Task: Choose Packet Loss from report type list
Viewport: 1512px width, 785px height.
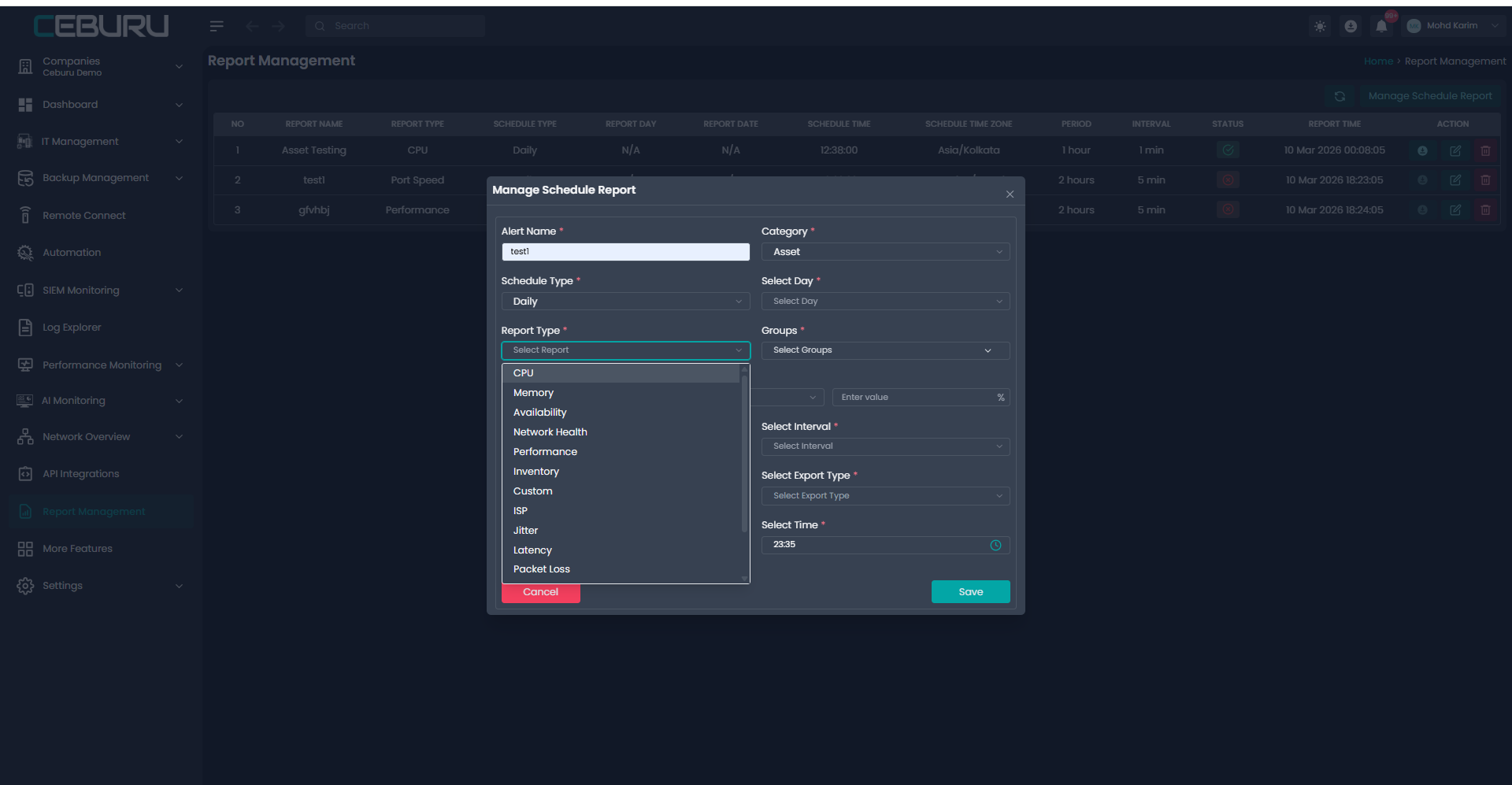Action: click(x=621, y=569)
